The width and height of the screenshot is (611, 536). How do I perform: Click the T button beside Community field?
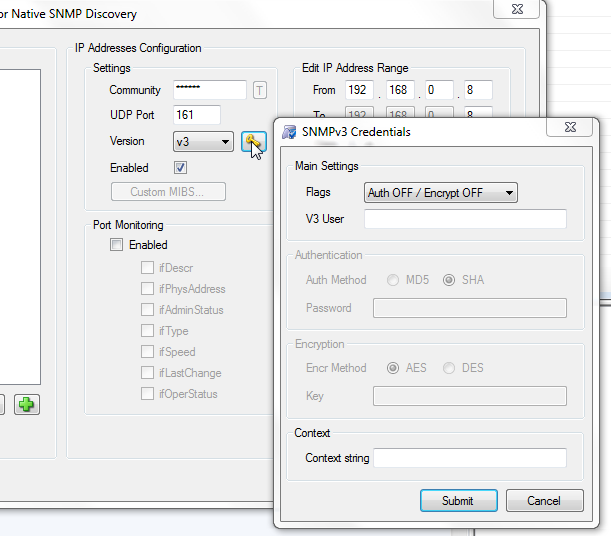260,90
